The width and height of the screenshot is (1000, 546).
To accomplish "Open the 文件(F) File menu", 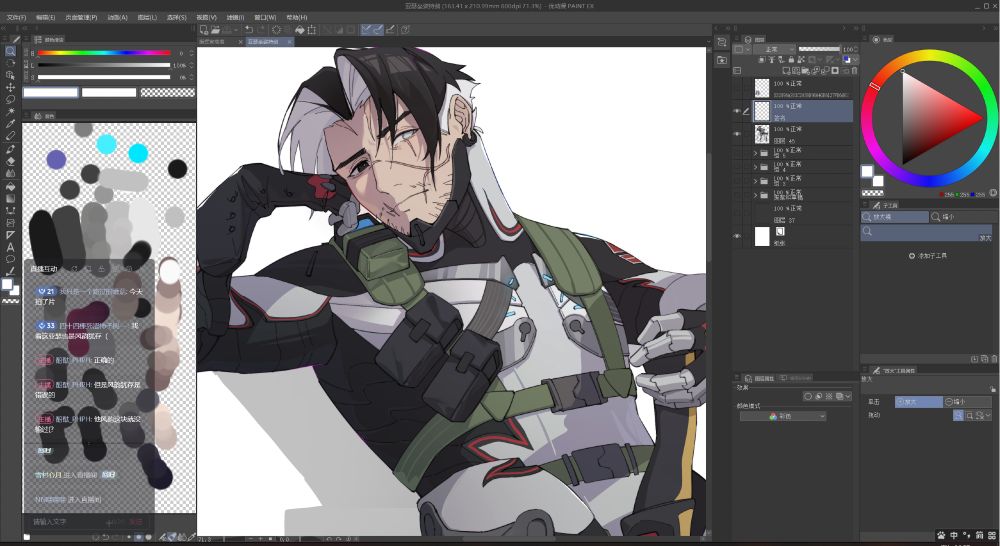I will (x=16, y=17).
